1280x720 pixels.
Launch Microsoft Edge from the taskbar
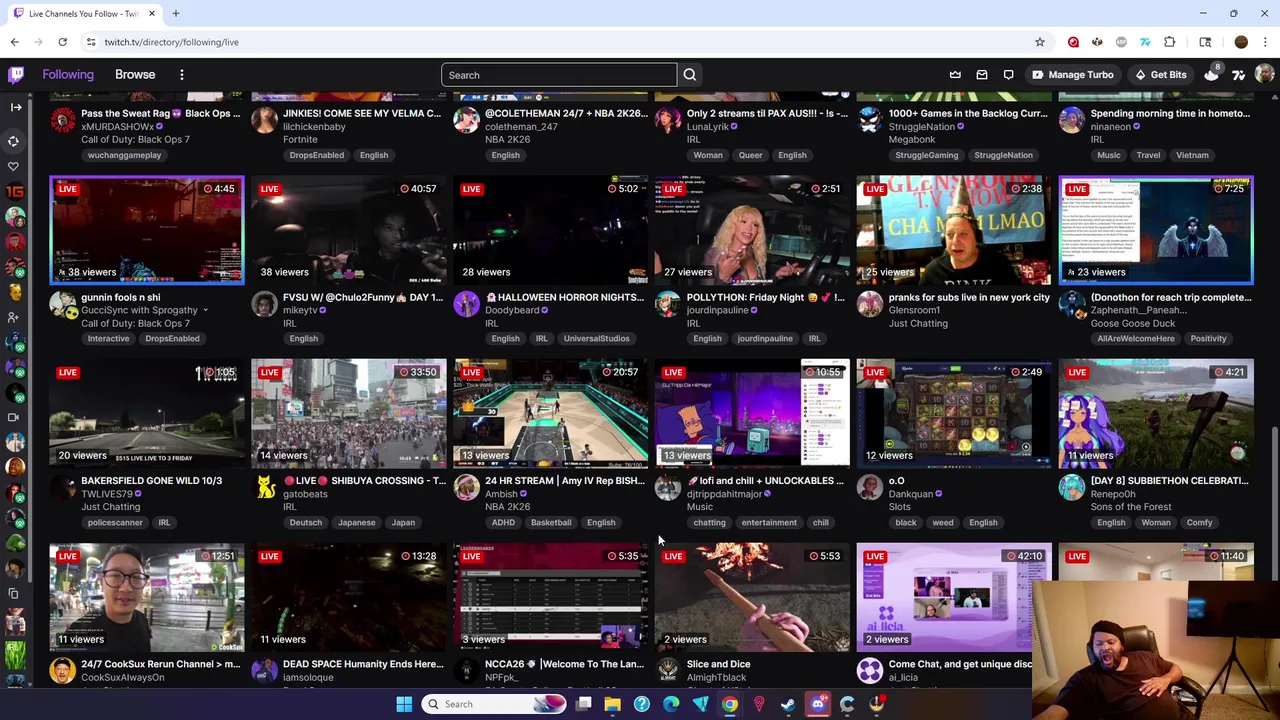pos(671,704)
